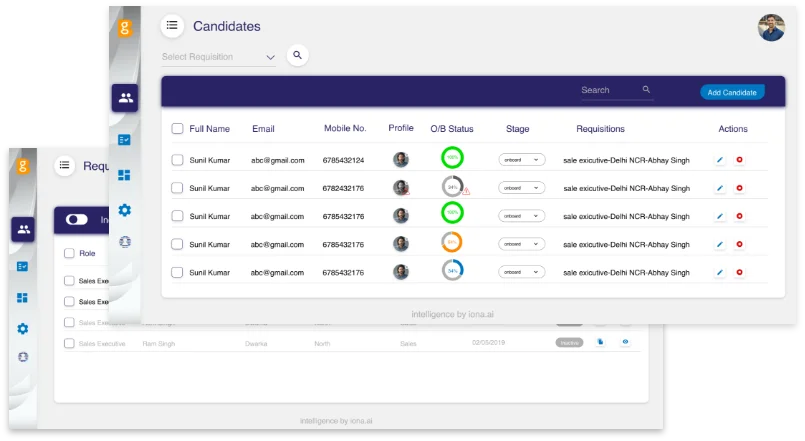Click mobile number 6782432176

(x=343, y=188)
